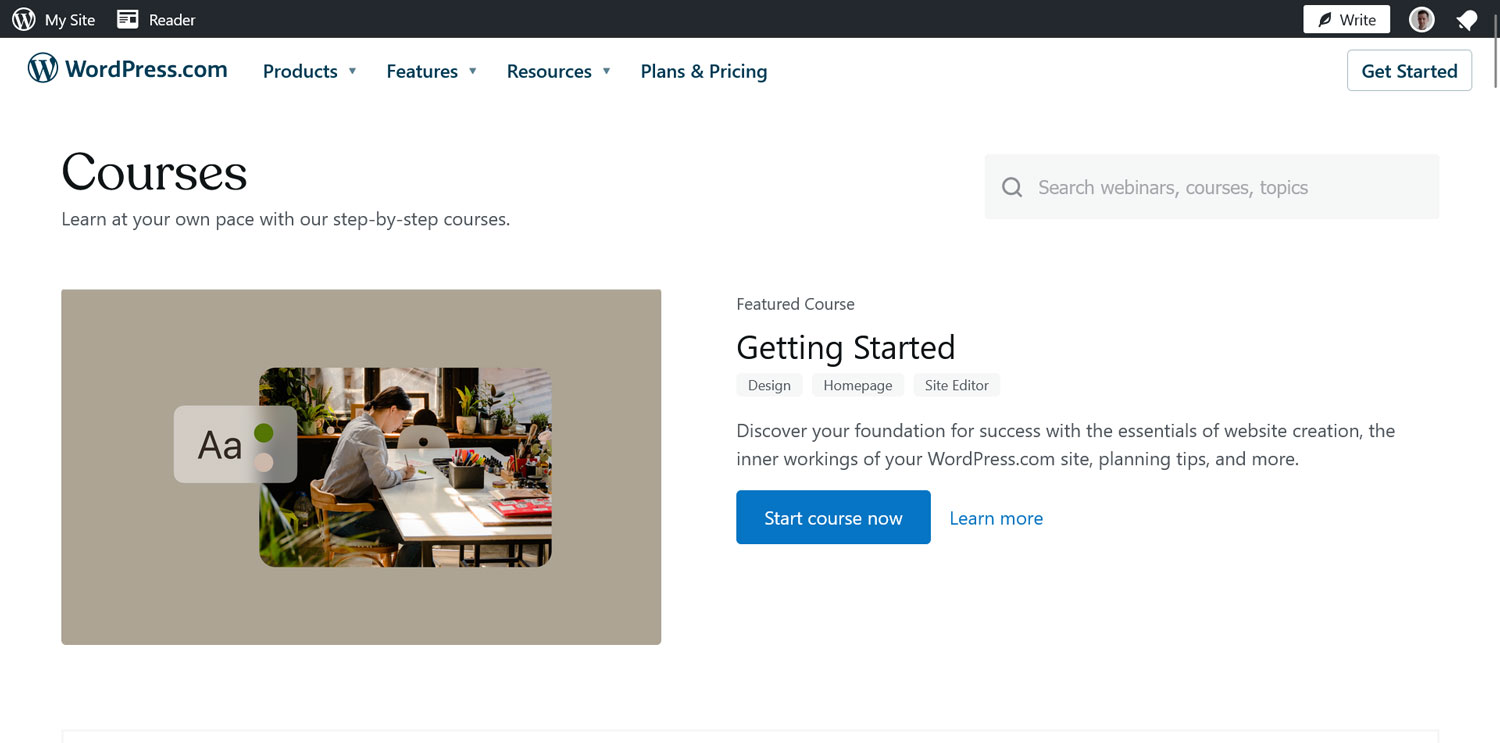Click the WordPress logo in admin bar
Screen dimensions: 1500x743
[24, 19]
